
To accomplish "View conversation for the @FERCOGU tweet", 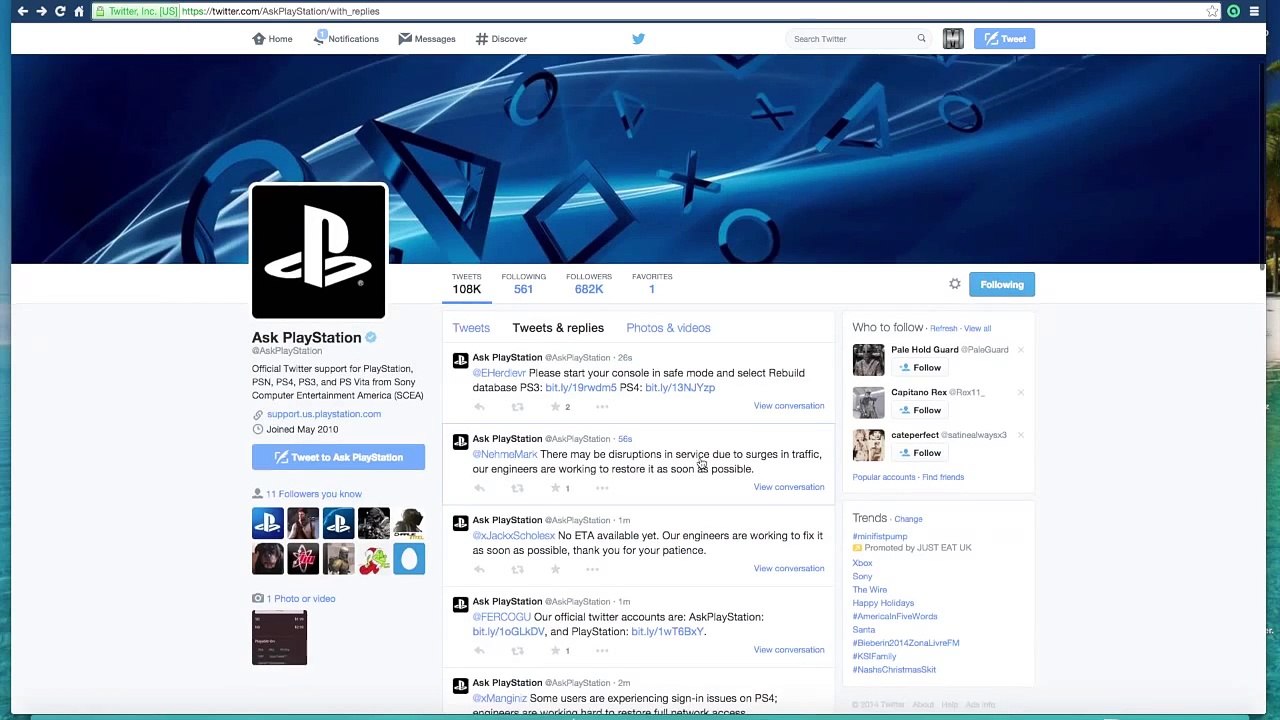I will click(789, 650).
